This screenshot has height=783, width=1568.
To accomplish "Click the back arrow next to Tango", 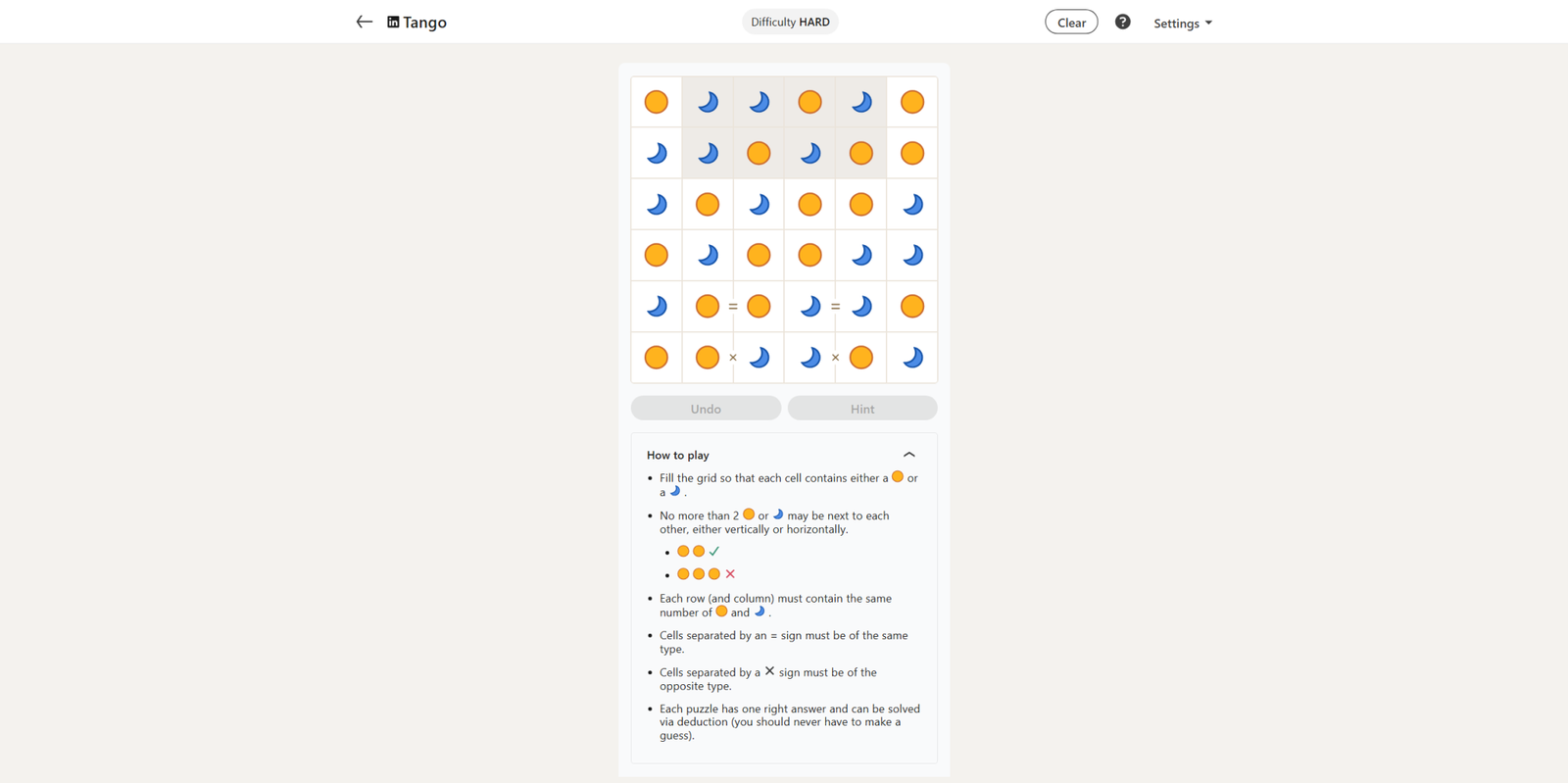I will (364, 22).
